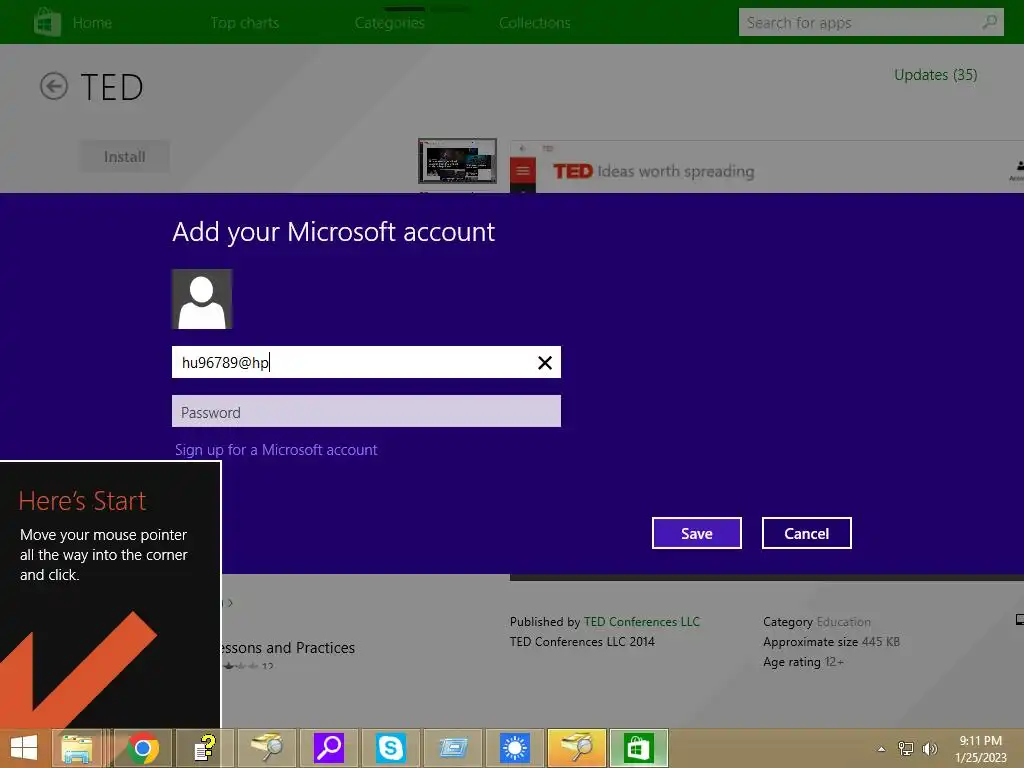
Task: Click the Password input field
Action: coord(366,411)
